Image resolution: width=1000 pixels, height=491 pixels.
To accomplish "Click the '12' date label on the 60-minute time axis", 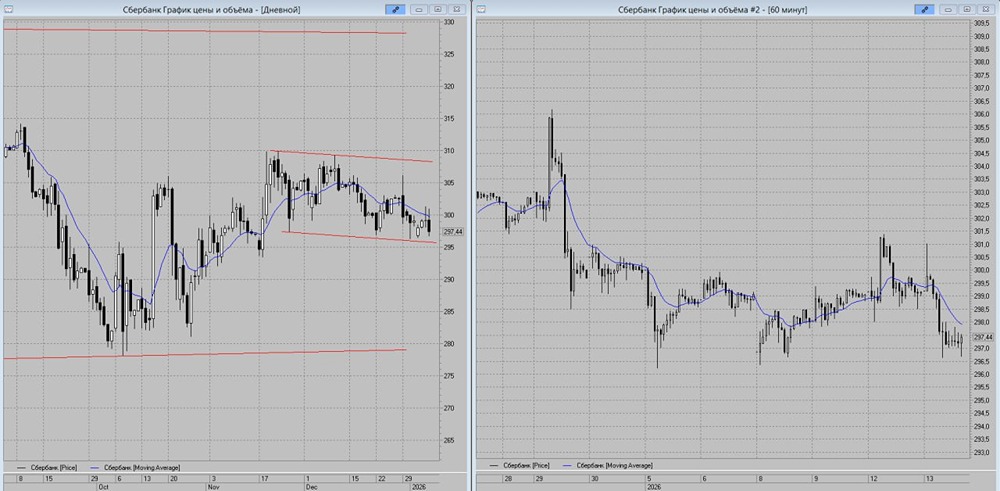I will point(873,478).
